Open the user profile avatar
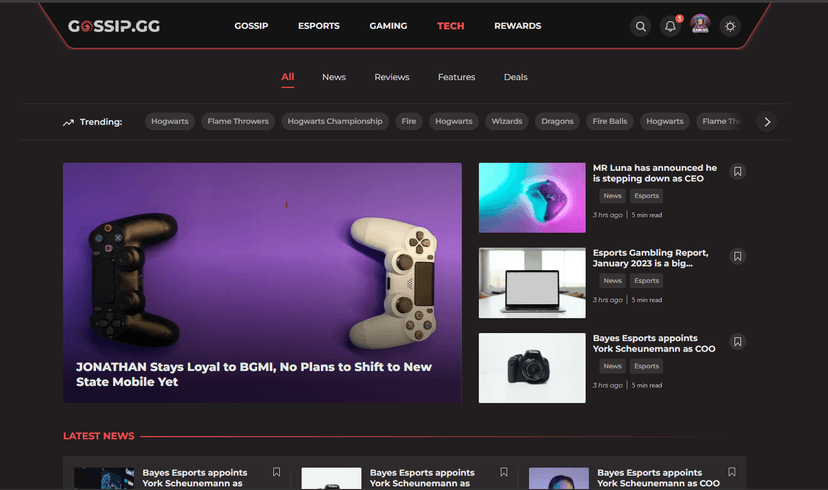This screenshot has height=490, width=828. (x=700, y=24)
